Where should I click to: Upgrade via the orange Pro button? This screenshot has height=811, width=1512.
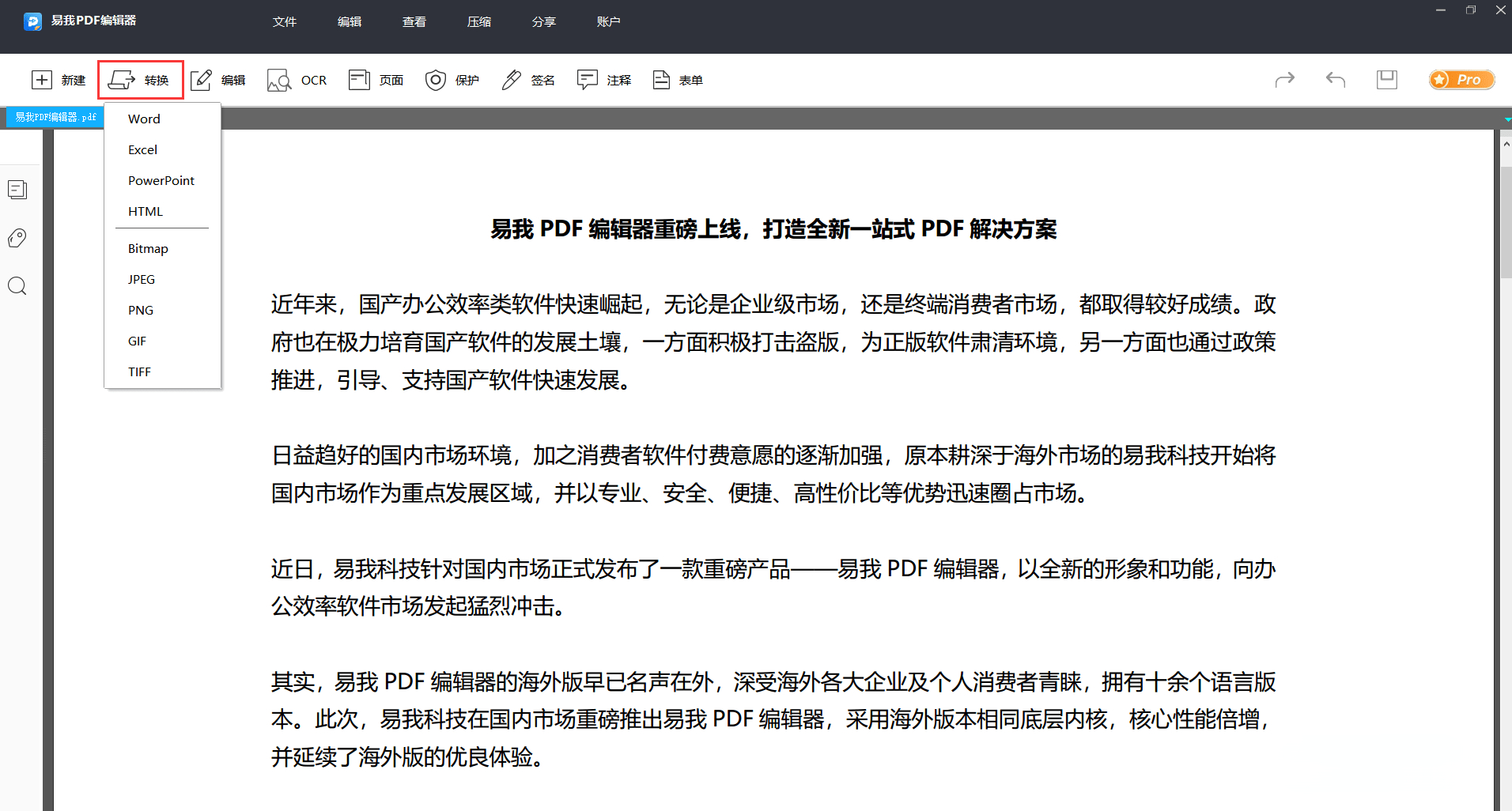pos(1461,80)
